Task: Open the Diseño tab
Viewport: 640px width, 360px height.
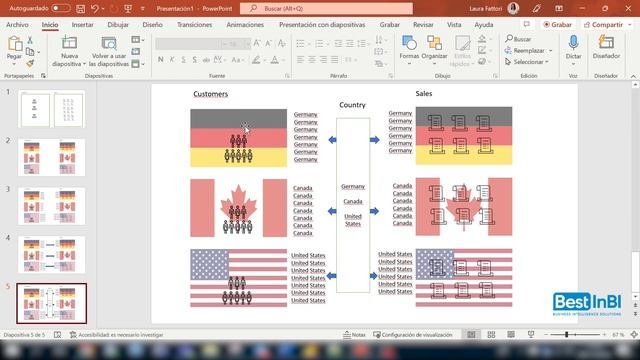Action: [x=152, y=24]
